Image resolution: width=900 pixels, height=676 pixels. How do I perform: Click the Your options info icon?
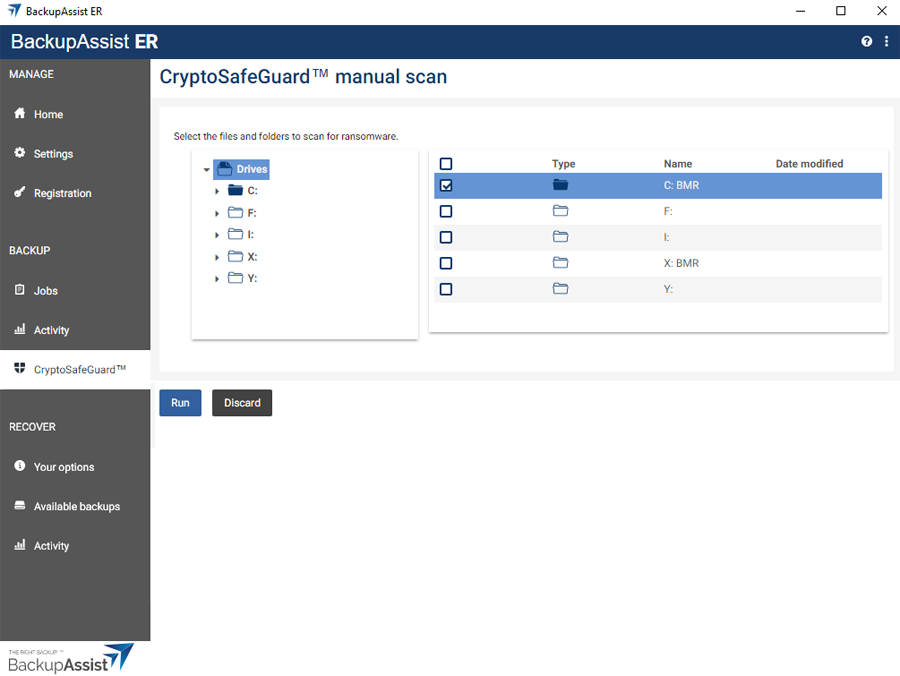pos(20,465)
